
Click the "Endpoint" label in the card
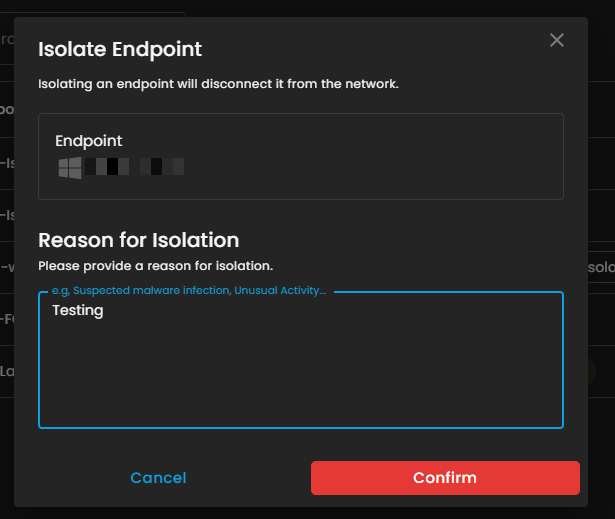tap(89, 141)
